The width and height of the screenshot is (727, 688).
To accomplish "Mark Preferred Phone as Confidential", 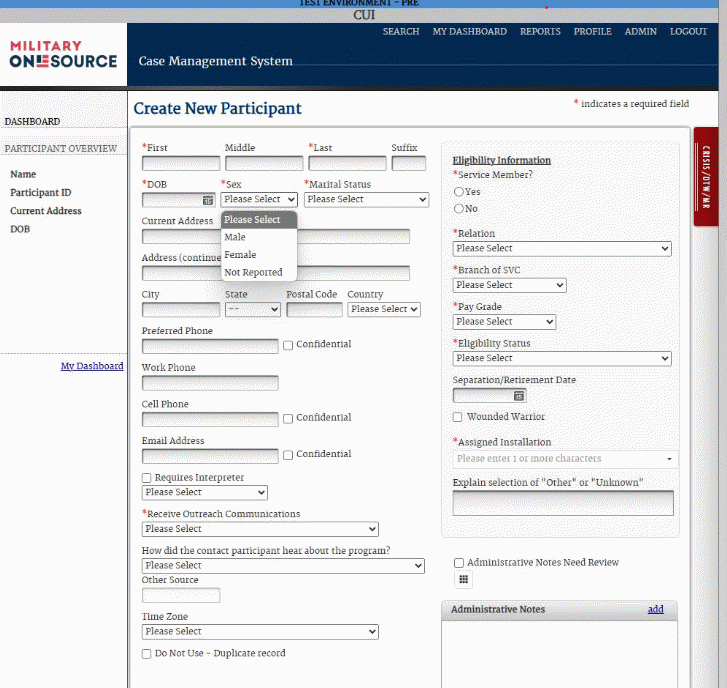I will [x=288, y=345].
